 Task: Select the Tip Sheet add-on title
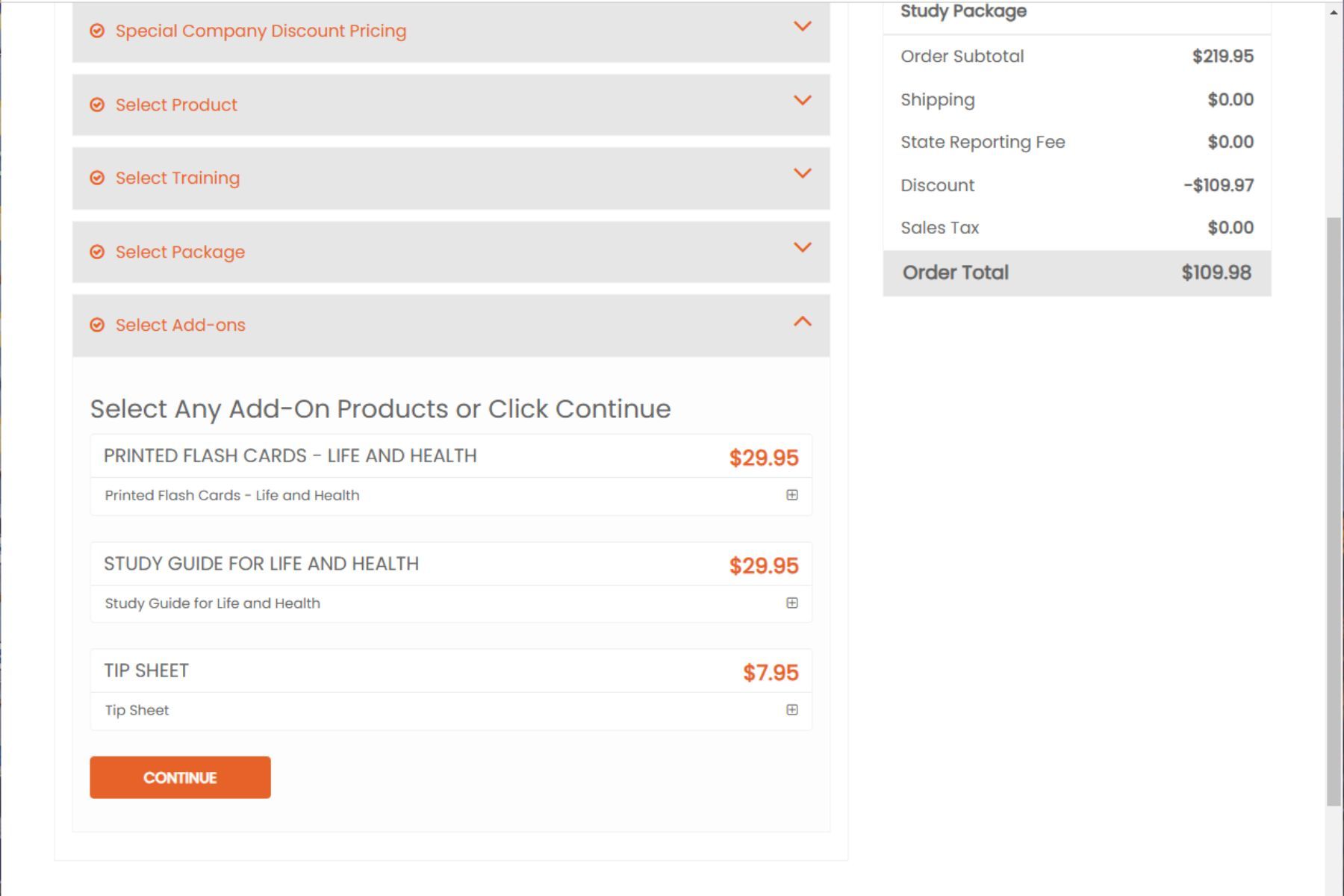pos(146,671)
